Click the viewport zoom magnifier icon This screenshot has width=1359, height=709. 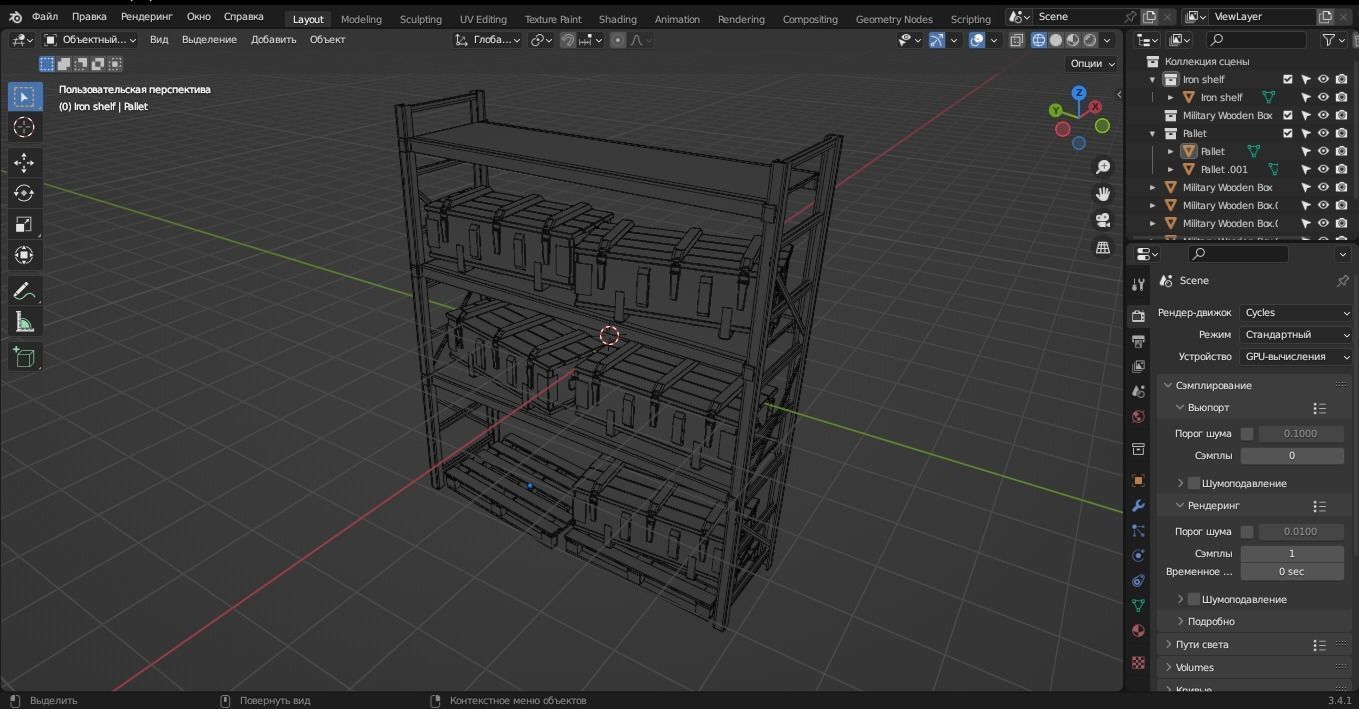[1103, 167]
